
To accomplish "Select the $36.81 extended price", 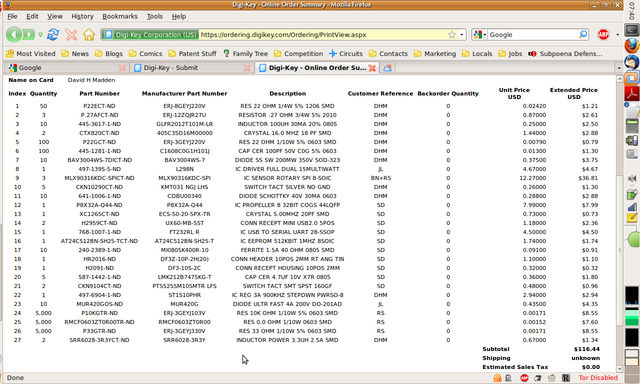I will [588, 178].
